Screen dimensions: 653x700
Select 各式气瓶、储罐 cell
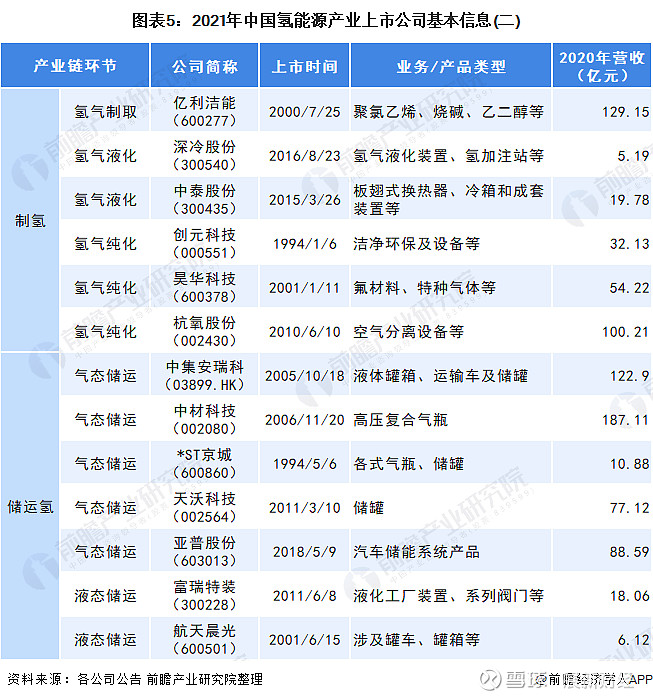[x=451, y=463]
